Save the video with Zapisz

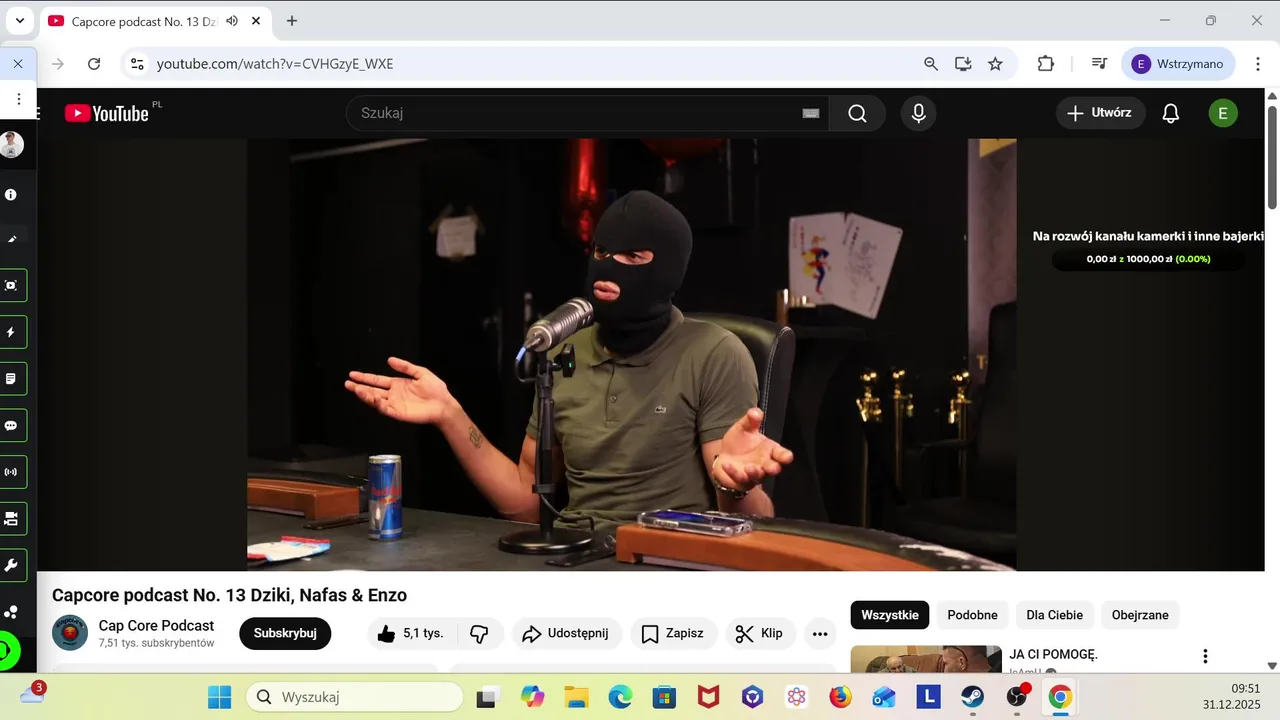(x=673, y=633)
